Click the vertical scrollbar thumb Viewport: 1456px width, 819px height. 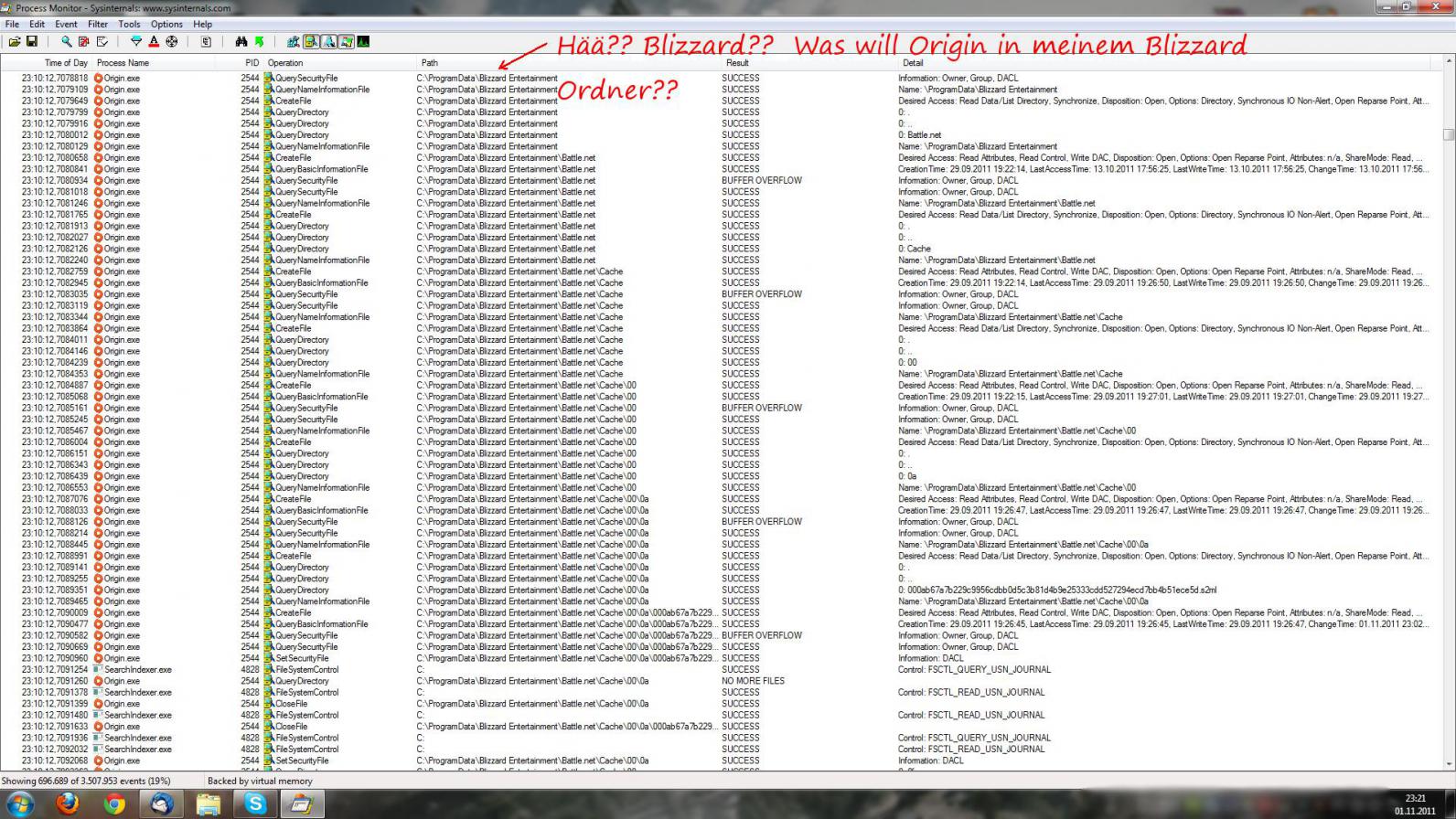1449,134
